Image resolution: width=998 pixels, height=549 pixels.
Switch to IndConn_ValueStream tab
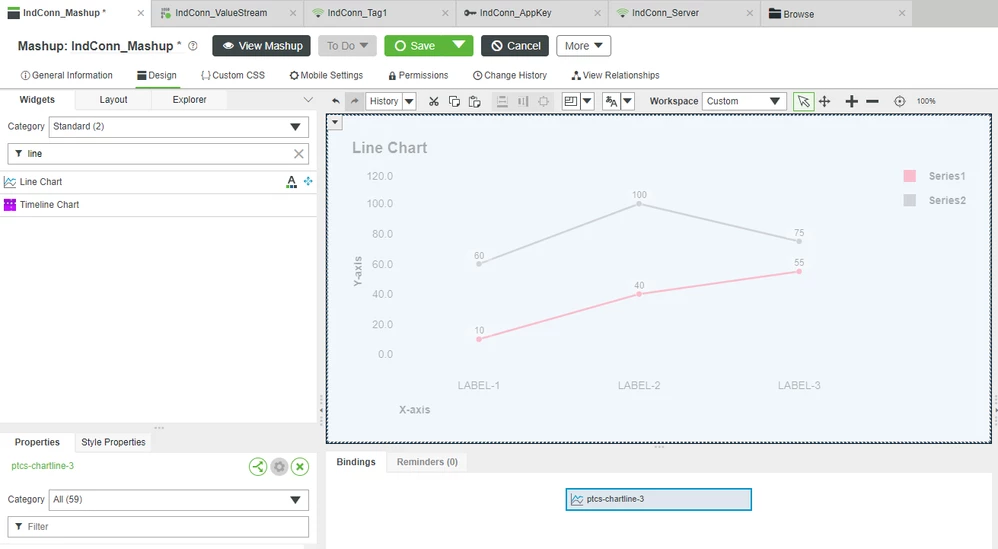point(221,13)
